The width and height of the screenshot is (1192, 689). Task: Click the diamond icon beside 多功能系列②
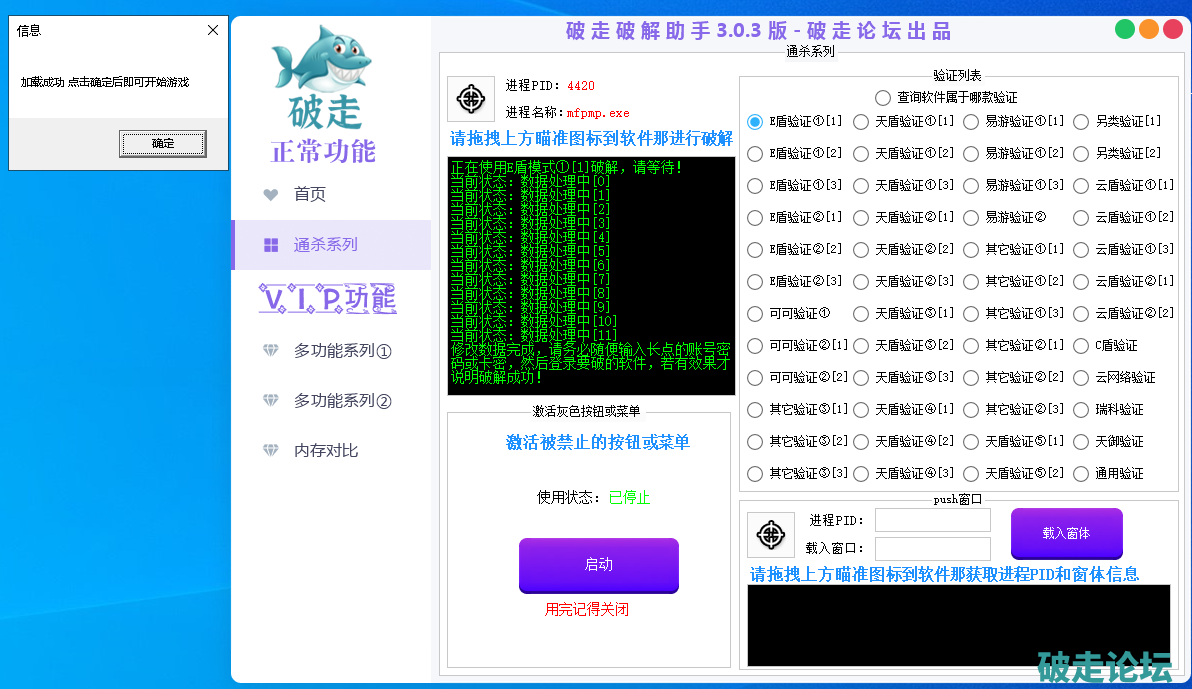pyautogui.click(x=271, y=401)
